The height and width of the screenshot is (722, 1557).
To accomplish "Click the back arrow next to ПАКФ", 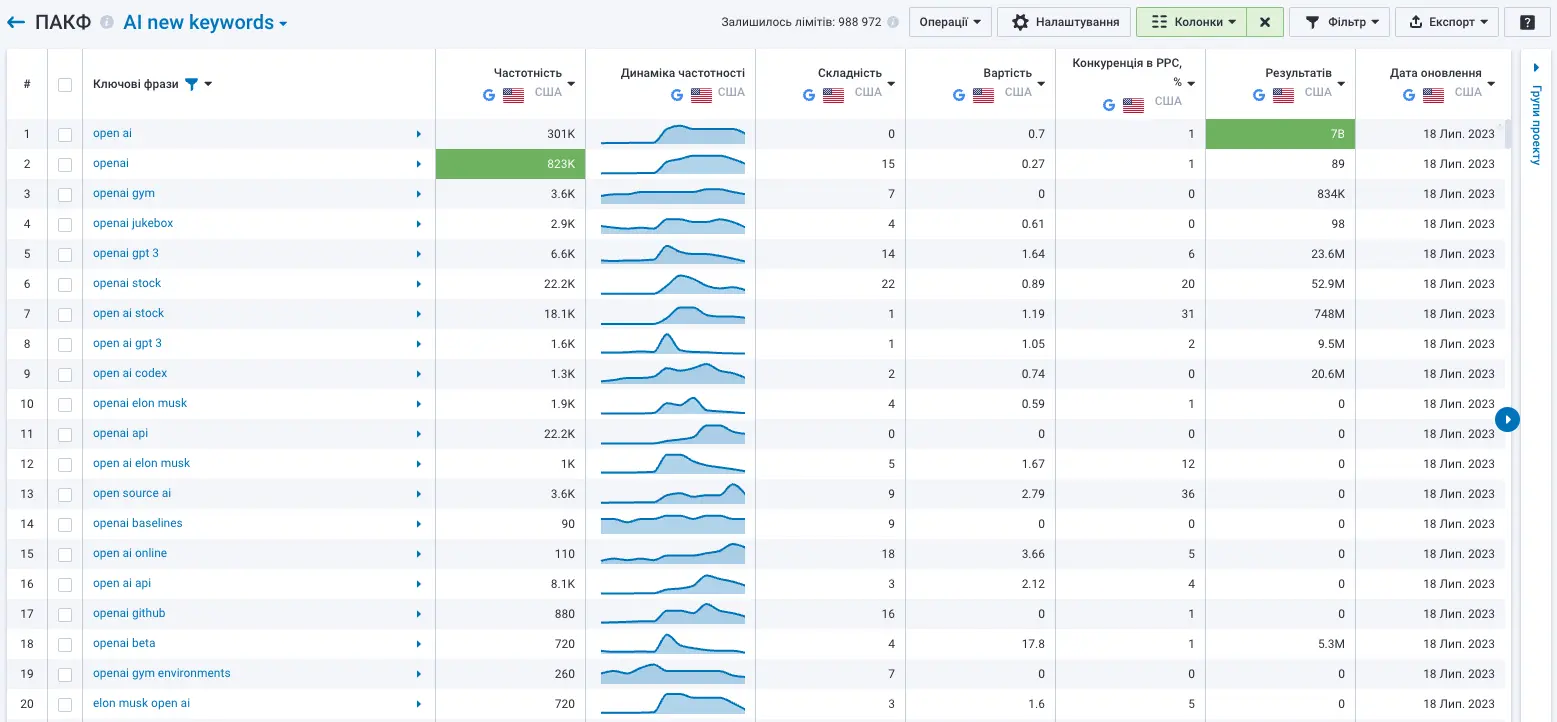I will pos(16,20).
